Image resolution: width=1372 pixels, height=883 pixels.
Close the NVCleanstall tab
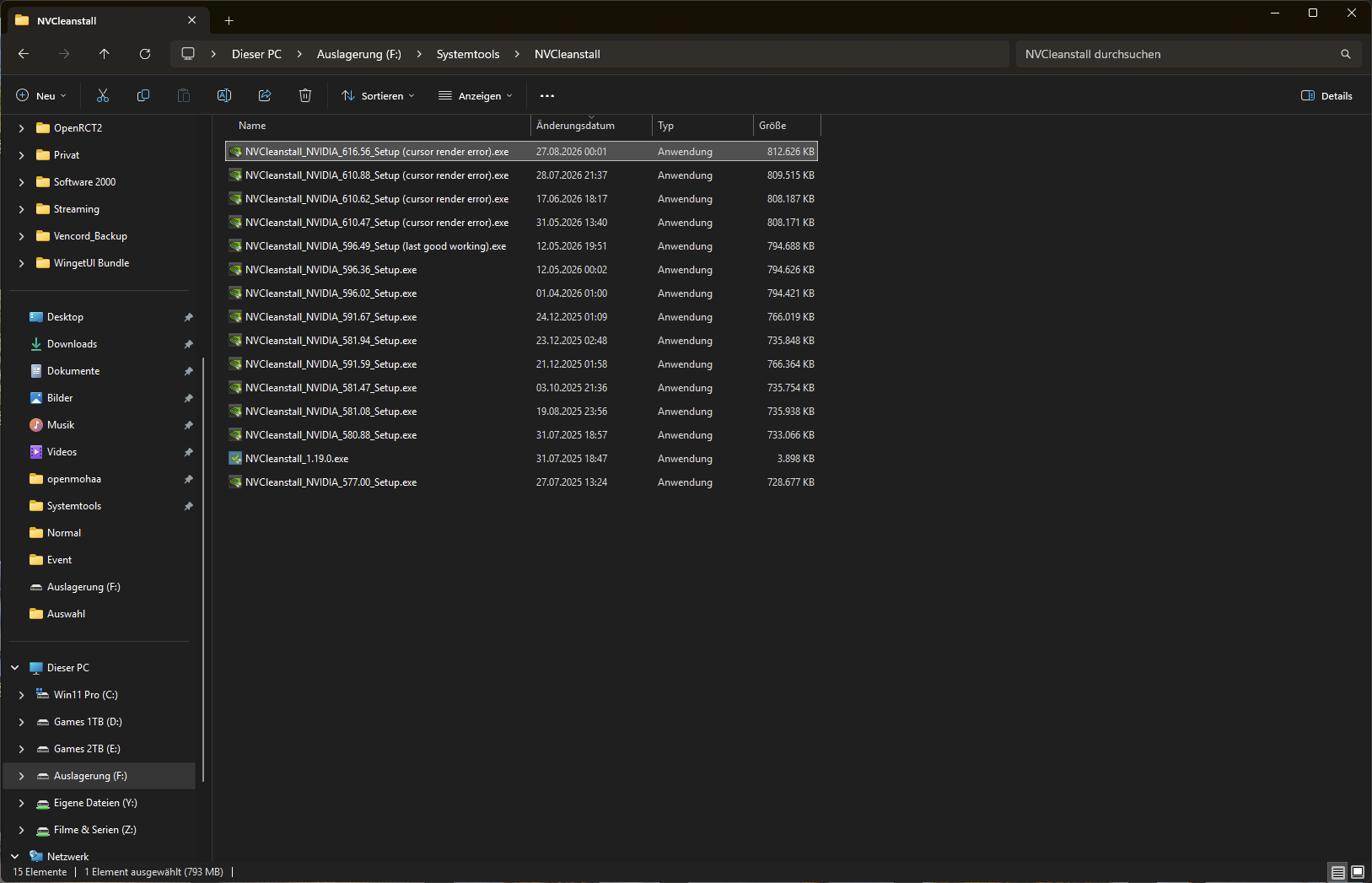pyautogui.click(x=192, y=20)
